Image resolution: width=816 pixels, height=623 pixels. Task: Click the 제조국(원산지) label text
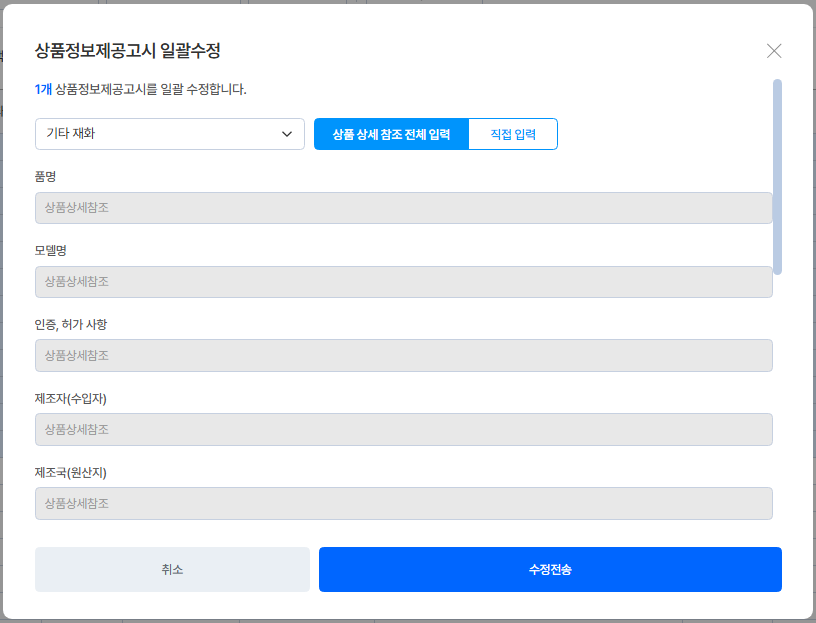tap(70, 472)
